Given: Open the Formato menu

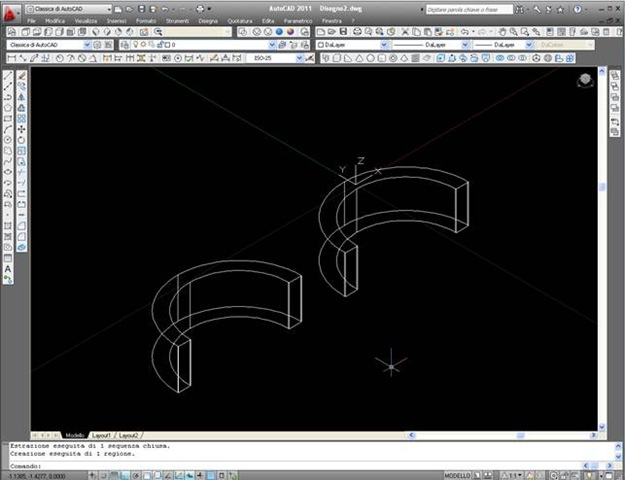Looking at the screenshot, I should click(x=147, y=20).
